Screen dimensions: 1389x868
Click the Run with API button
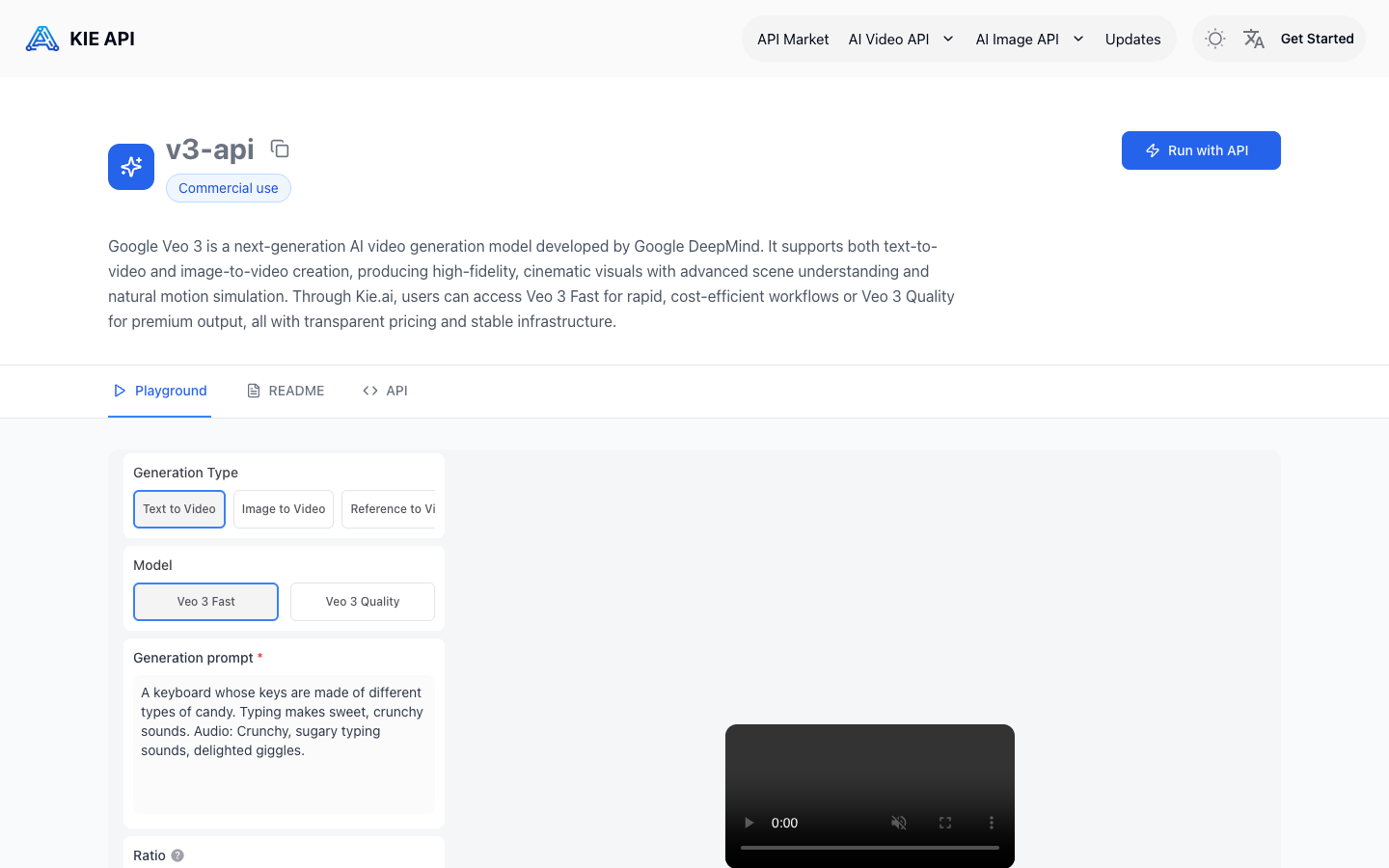1201,150
